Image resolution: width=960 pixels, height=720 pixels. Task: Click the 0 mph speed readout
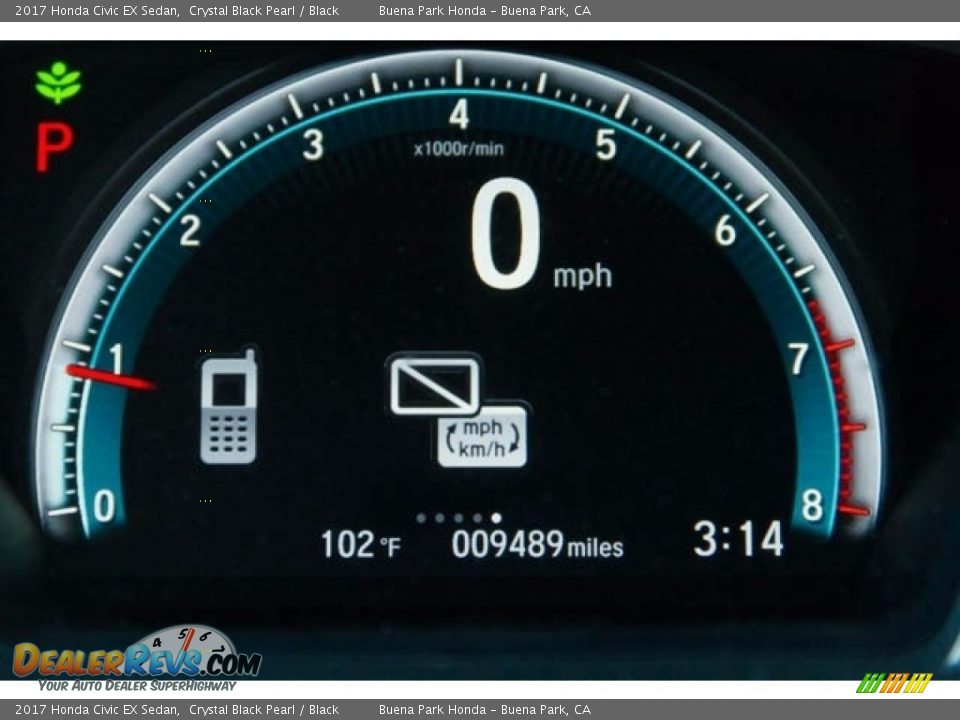[x=541, y=235]
